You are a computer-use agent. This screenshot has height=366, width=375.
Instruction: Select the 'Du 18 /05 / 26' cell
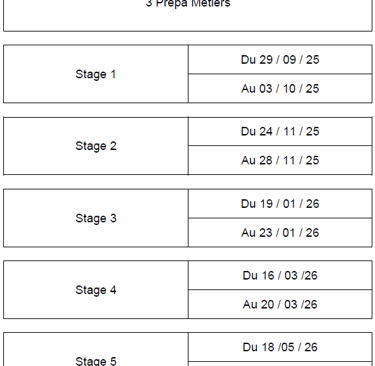tap(280, 347)
